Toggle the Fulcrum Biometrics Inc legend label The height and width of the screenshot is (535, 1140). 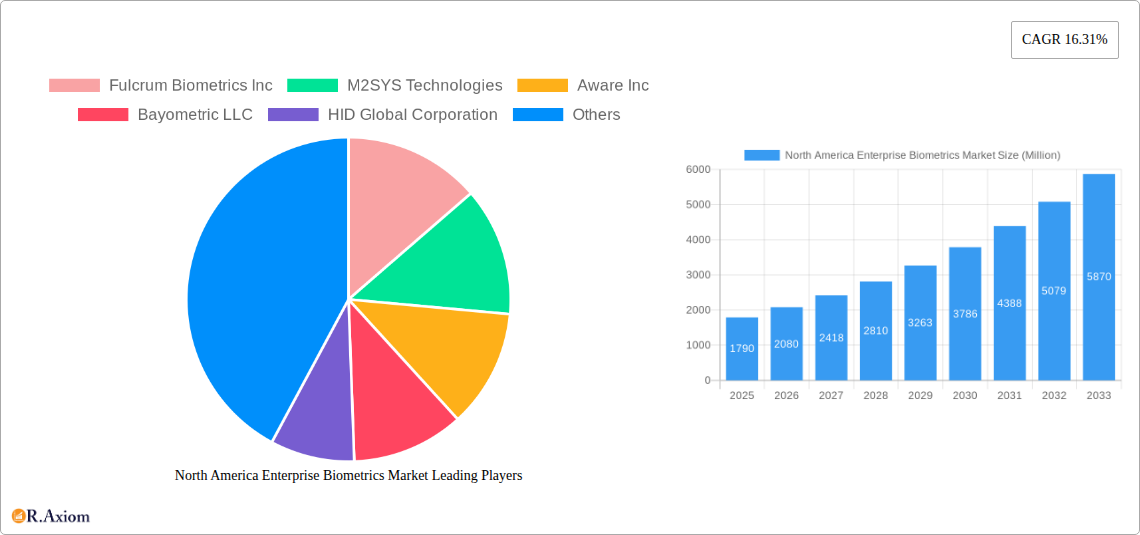190,86
